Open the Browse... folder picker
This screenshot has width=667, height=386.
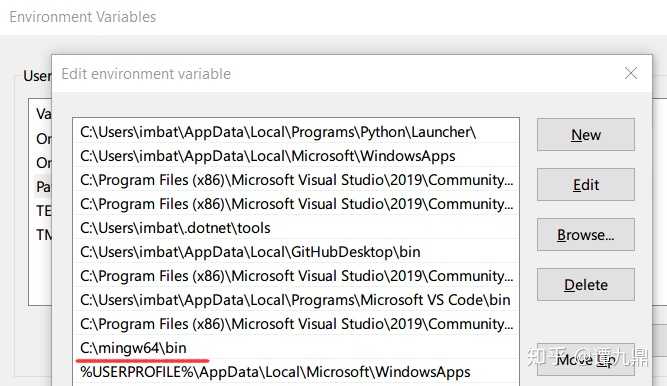(586, 234)
